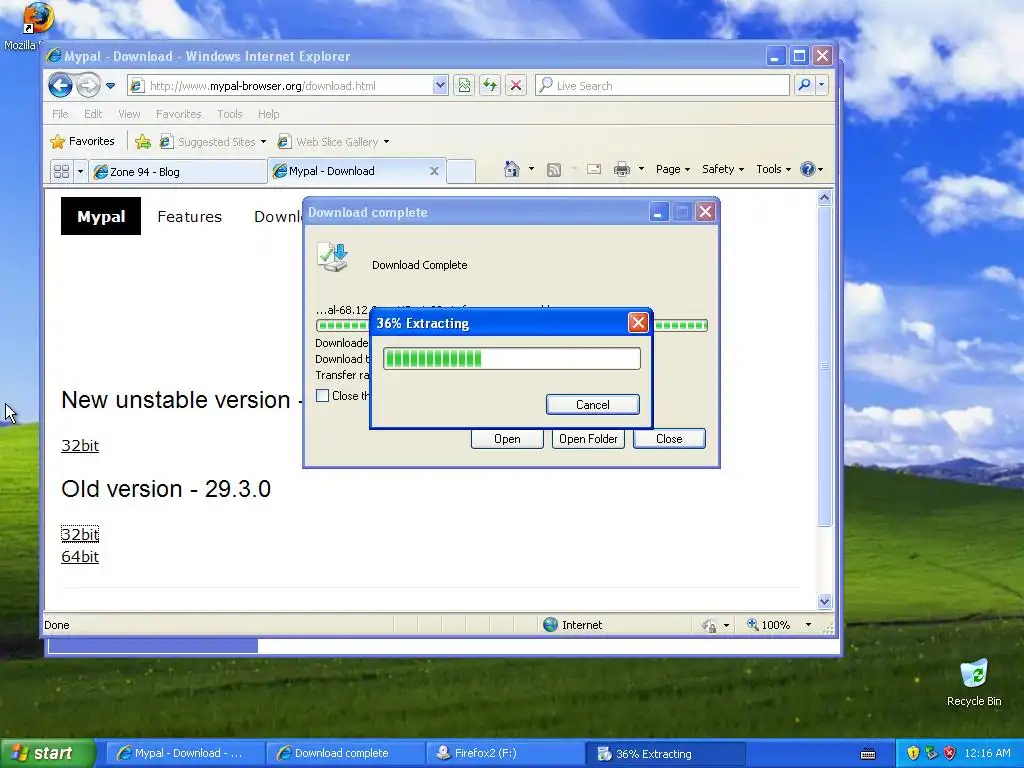Open the Help menu
The width and height of the screenshot is (1024, 768).
click(x=268, y=114)
